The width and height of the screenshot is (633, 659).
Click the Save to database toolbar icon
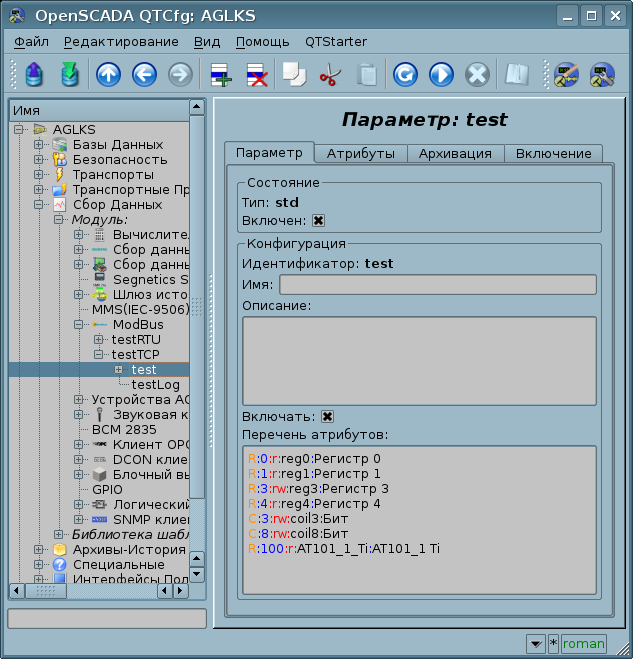69,75
